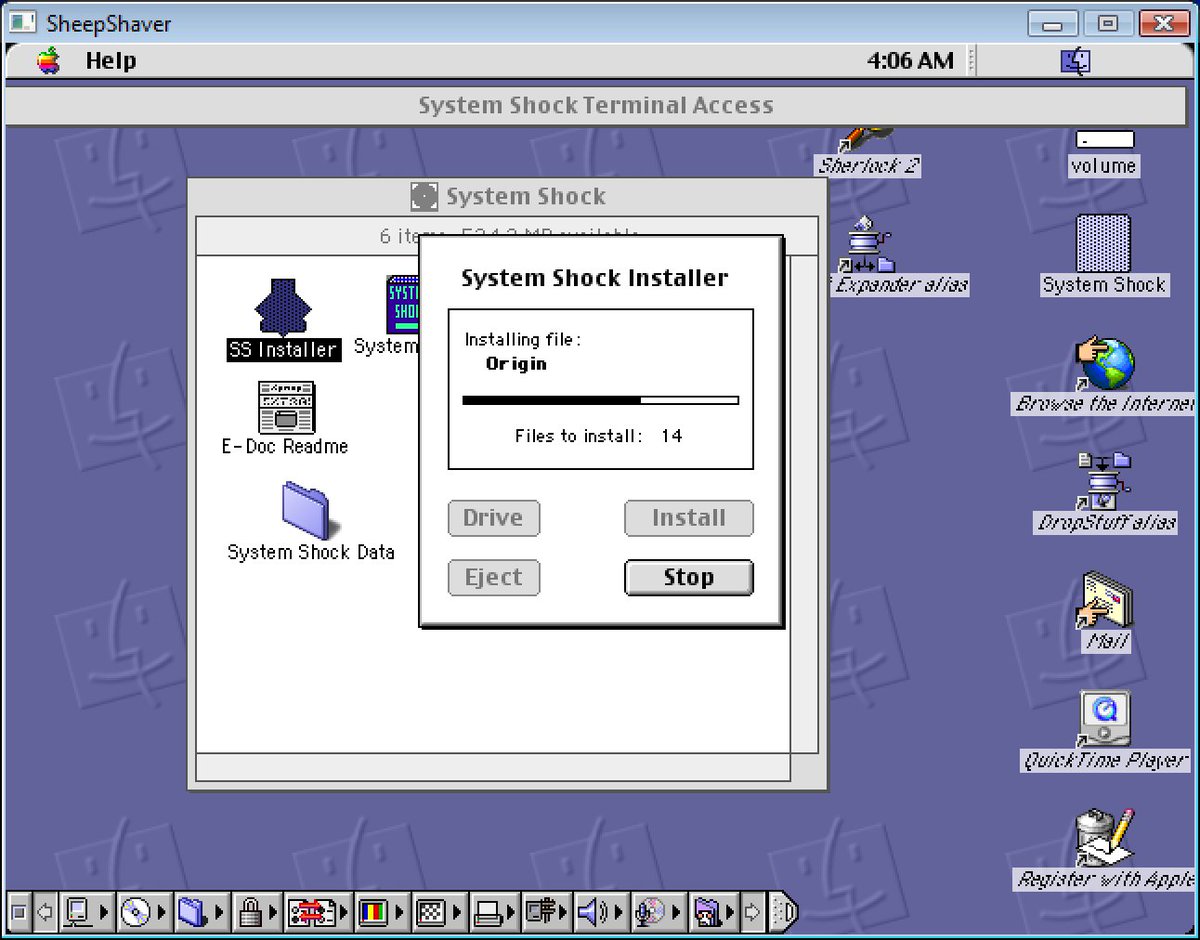The height and width of the screenshot is (940, 1200).
Task: Select the Register with Apple icon
Action: [1104, 836]
